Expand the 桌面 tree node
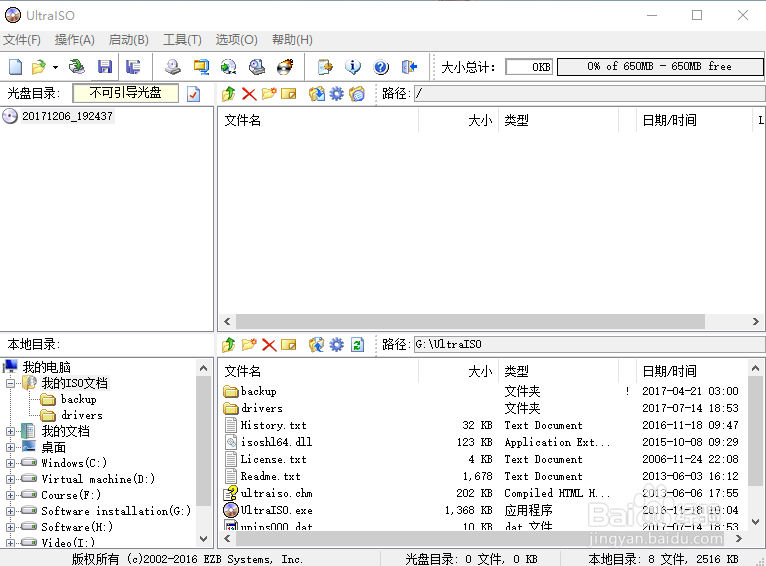The width and height of the screenshot is (766, 566). click(x=10, y=447)
